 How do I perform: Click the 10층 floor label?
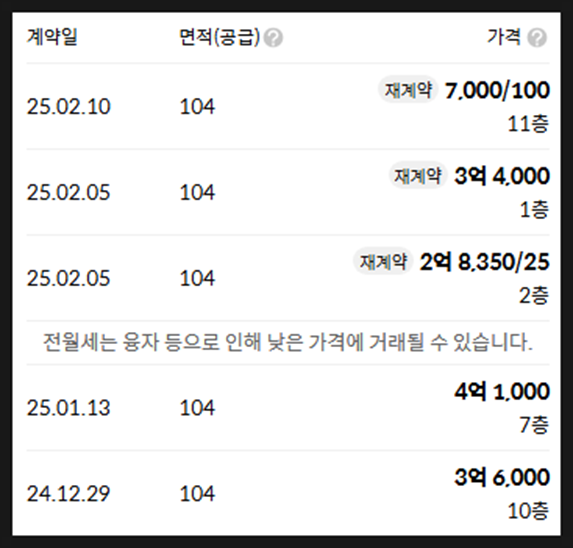point(528,511)
